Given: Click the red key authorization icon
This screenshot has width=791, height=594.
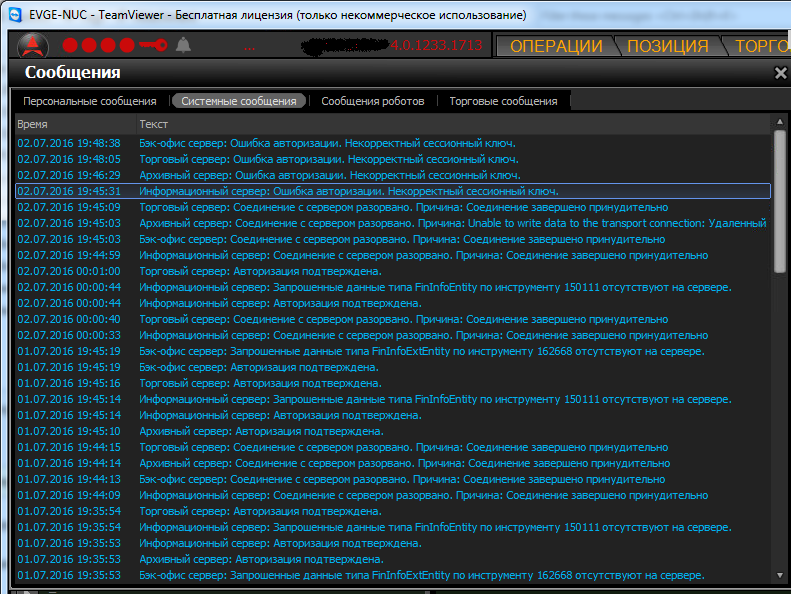Looking at the screenshot, I should click(x=153, y=46).
